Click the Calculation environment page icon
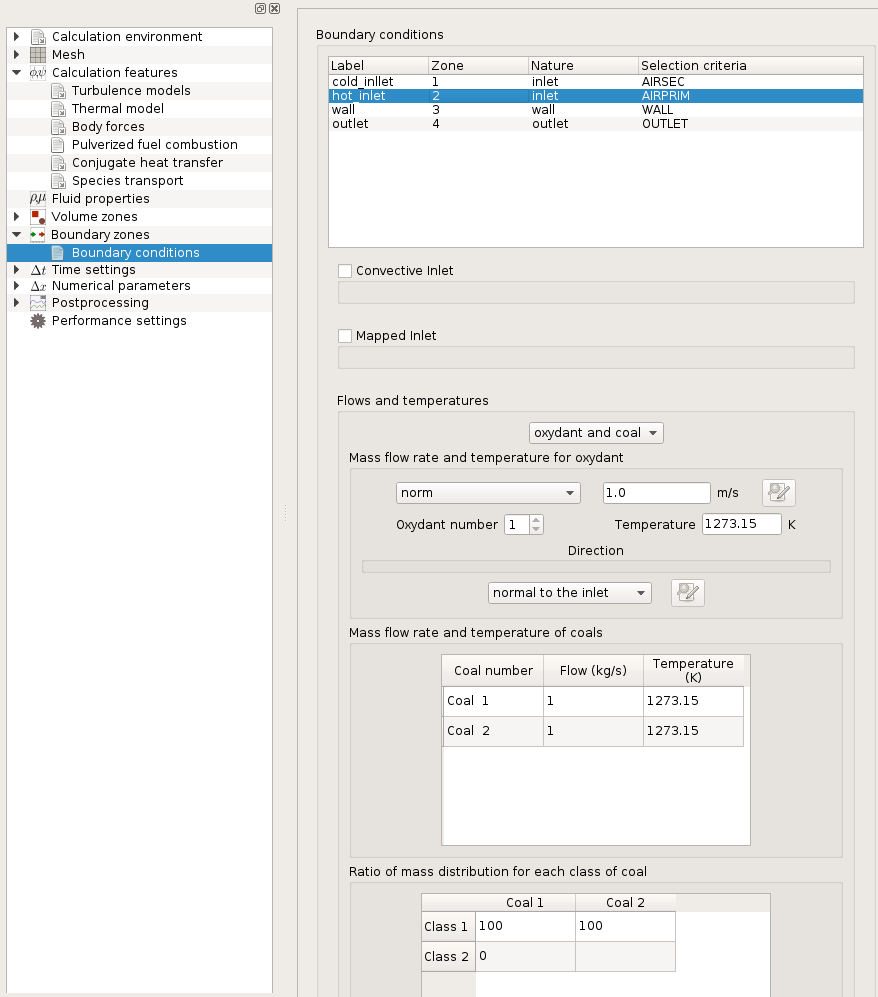Viewport: 878px width, 997px height. [38, 37]
